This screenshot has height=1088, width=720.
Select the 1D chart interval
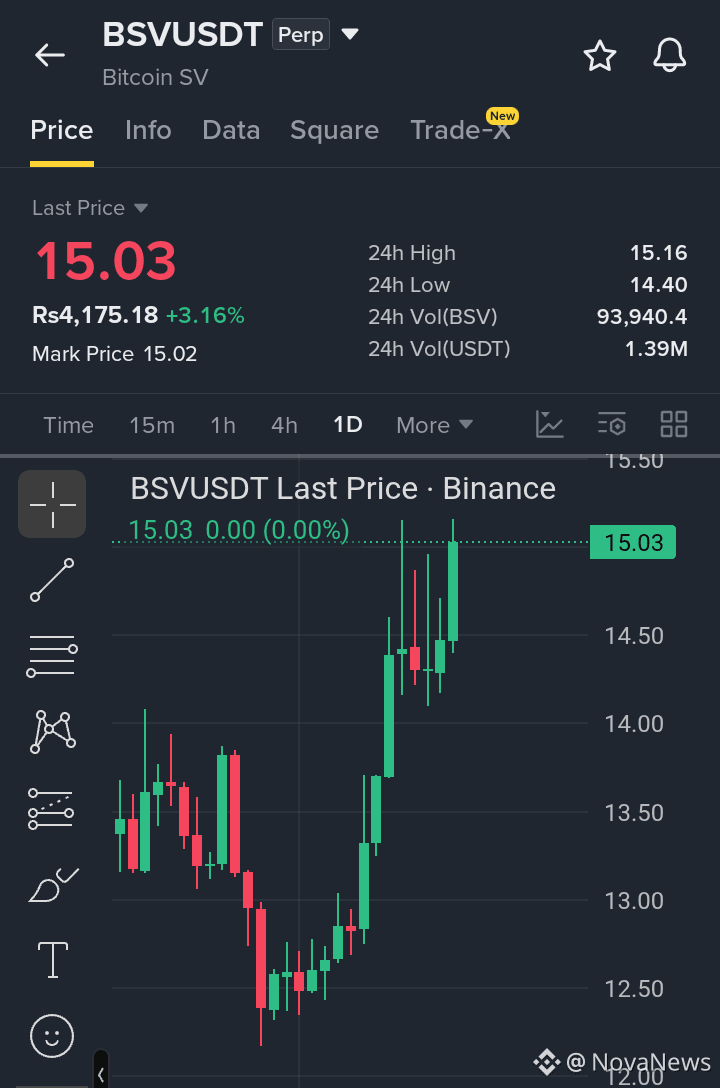tap(348, 425)
